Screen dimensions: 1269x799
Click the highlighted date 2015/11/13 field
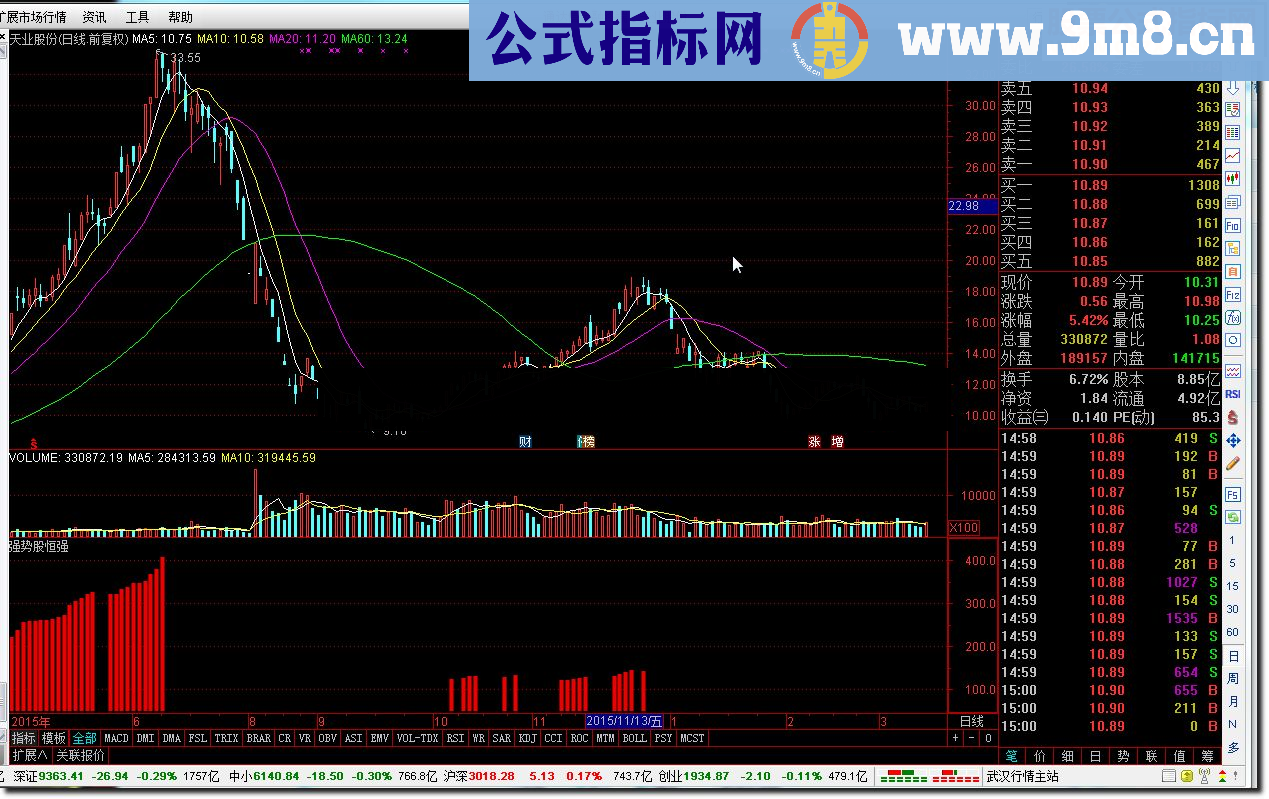625,721
